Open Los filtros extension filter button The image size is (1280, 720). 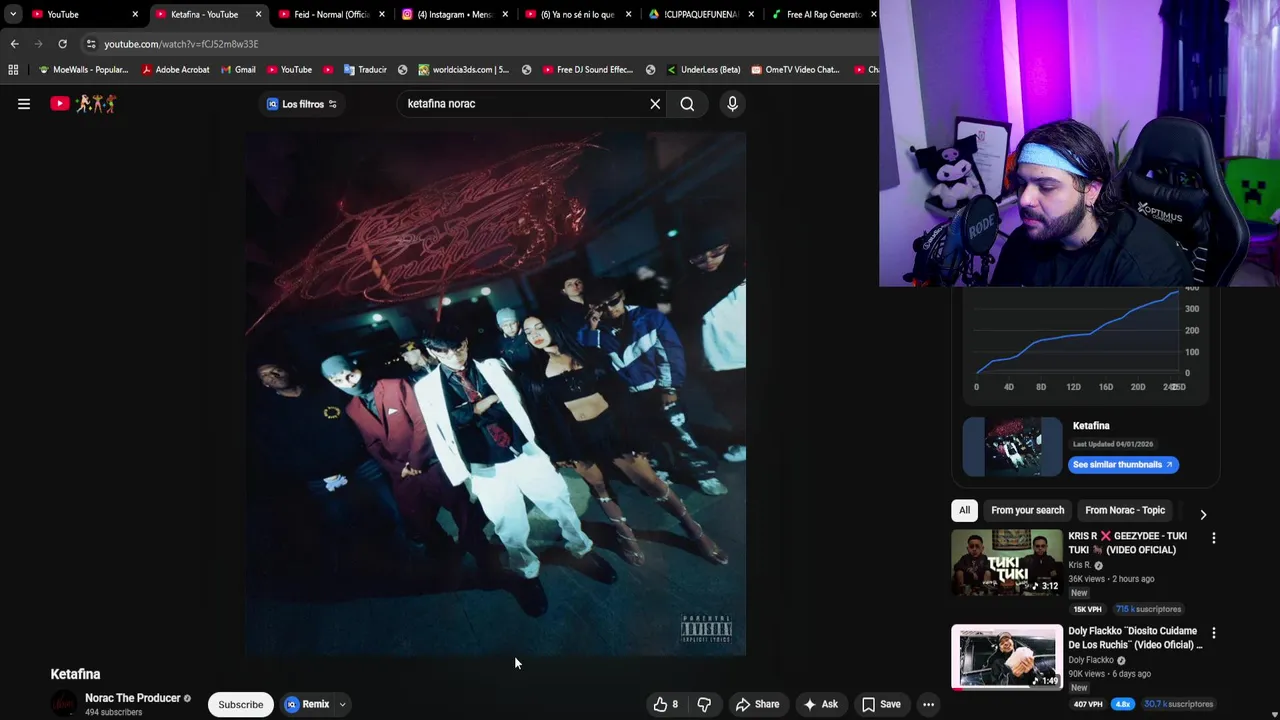click(x=302, y=104)
